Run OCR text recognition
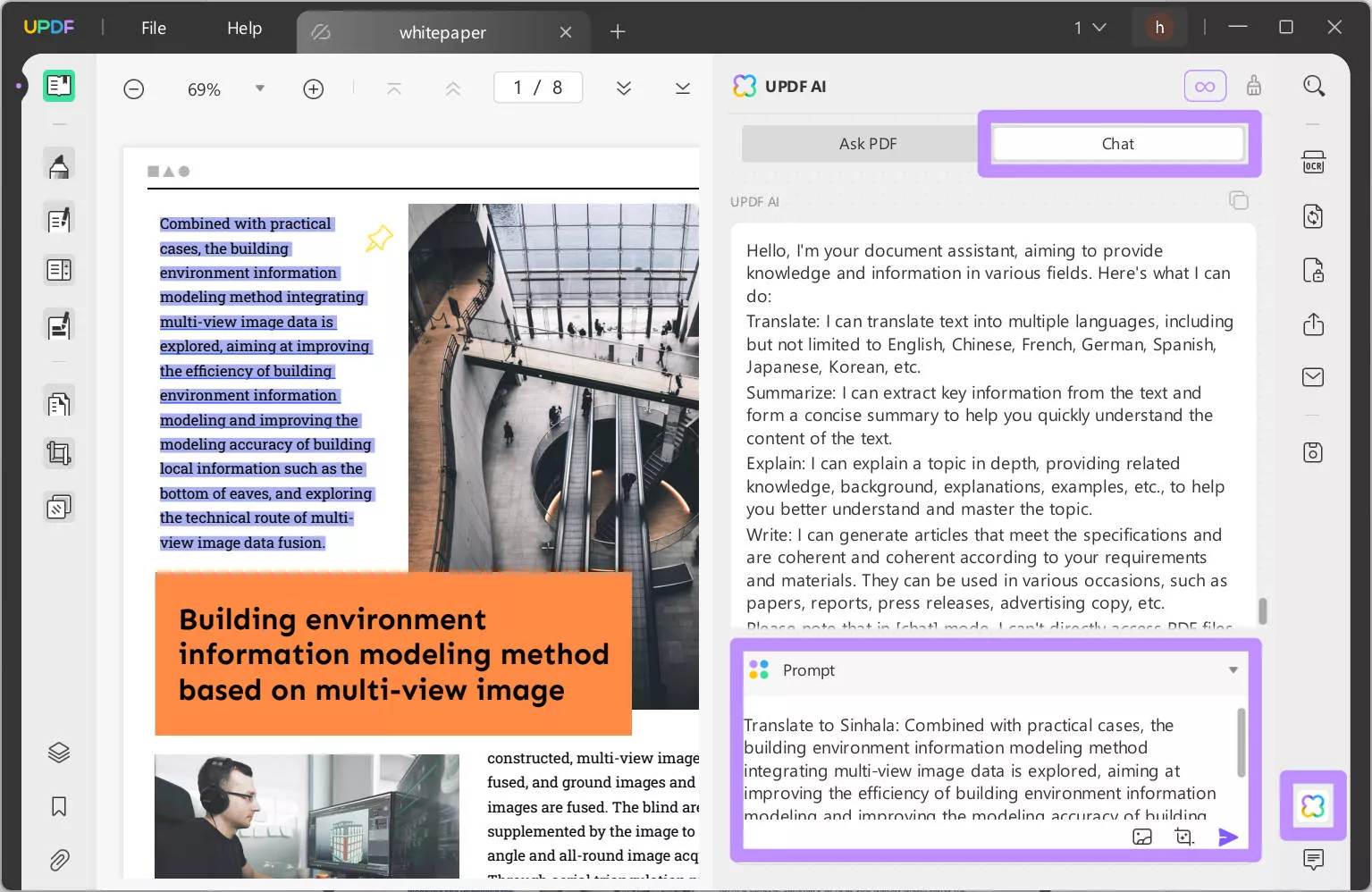 pyautogui.click(x=1313, y=163)
